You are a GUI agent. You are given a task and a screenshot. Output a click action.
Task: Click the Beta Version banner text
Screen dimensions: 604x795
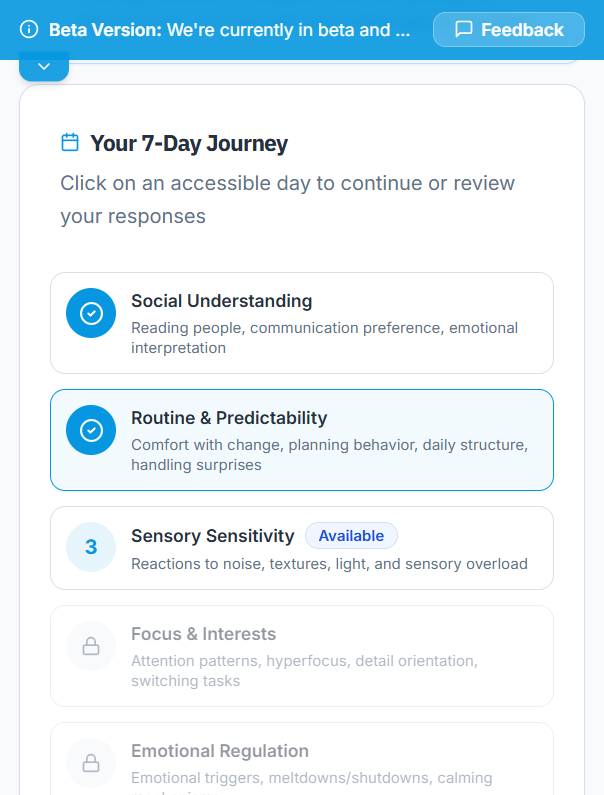coord(230,30)
